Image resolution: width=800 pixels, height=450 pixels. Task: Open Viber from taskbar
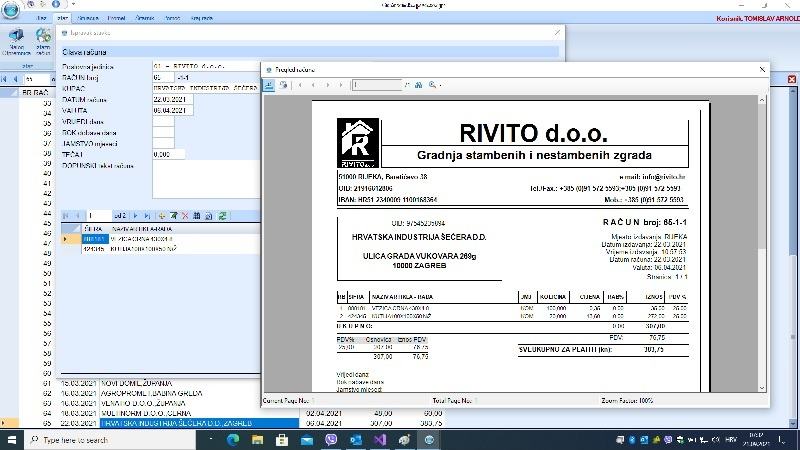click(x=331, y=440)
